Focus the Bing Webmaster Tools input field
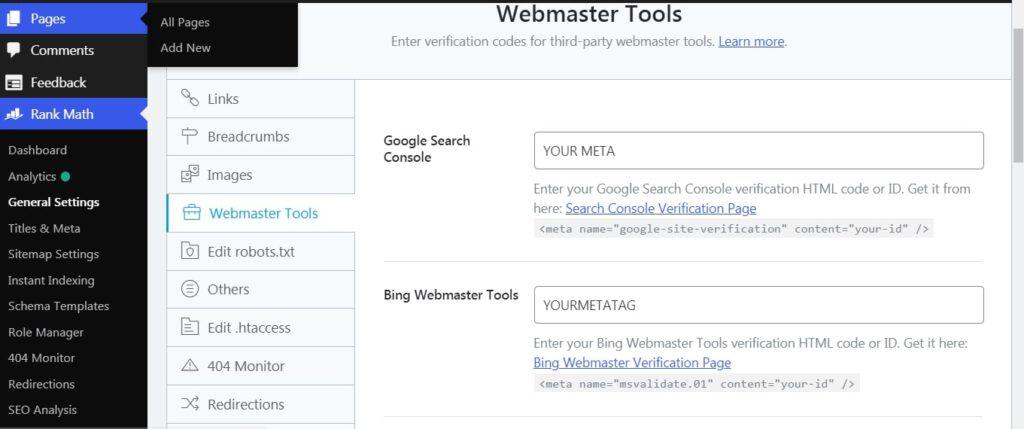Viewport: 1024px width, 429px height. [x=759, y=305]
